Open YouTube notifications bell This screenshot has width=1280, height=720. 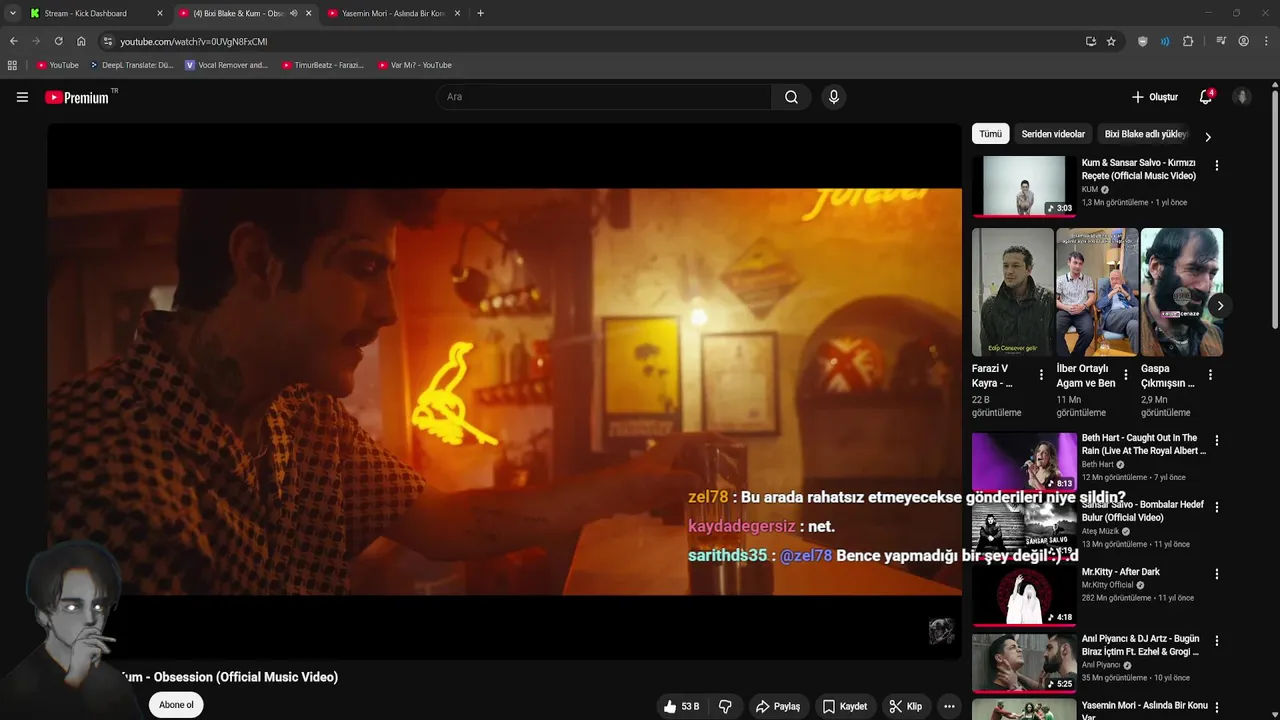(x=1206, y=97)
